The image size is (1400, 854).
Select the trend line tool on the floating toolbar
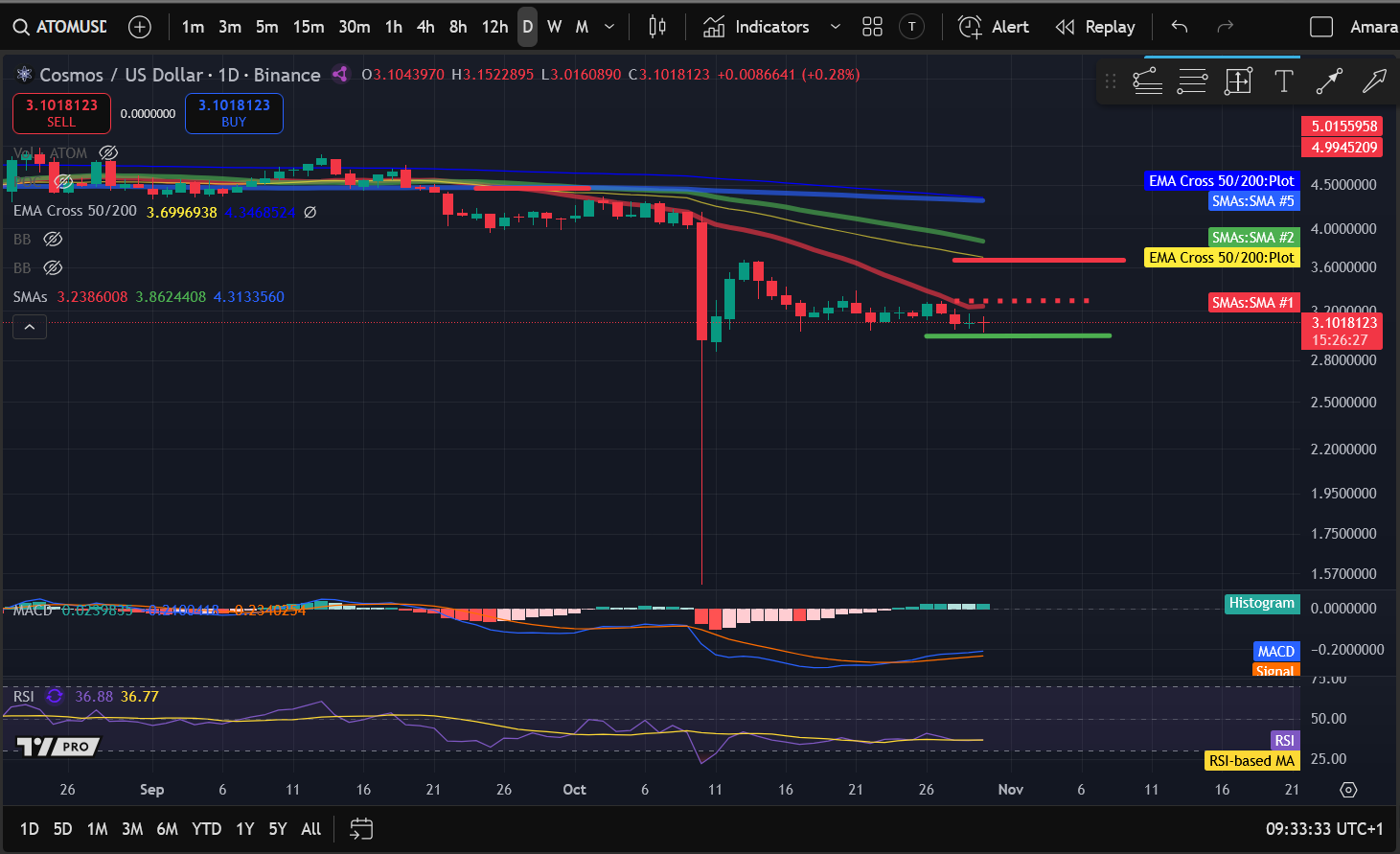coord(1147,81)
